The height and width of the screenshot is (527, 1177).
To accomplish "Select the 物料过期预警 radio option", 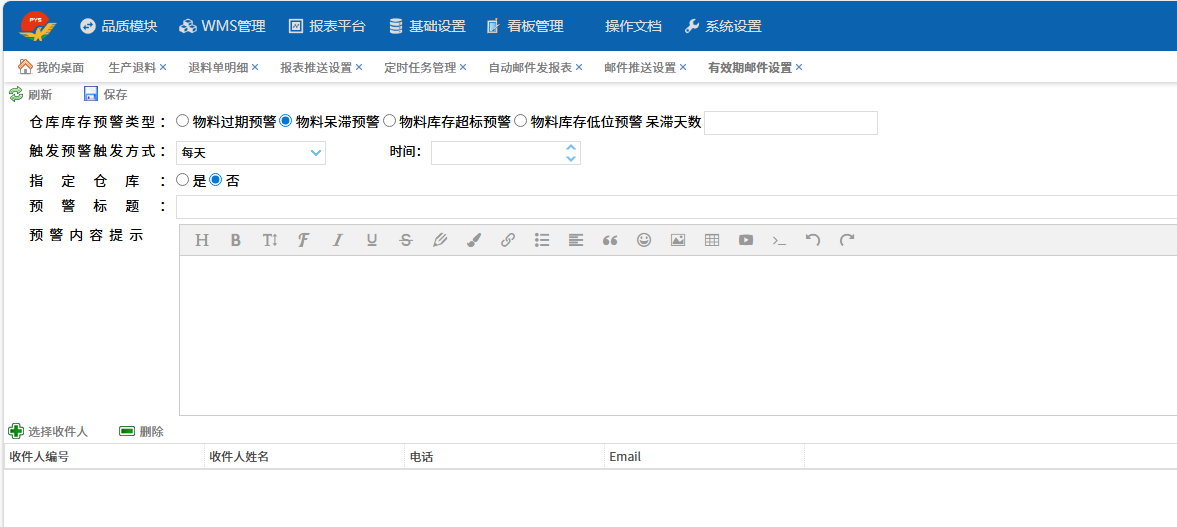I will pyautogui.click(x=182, y=121).
